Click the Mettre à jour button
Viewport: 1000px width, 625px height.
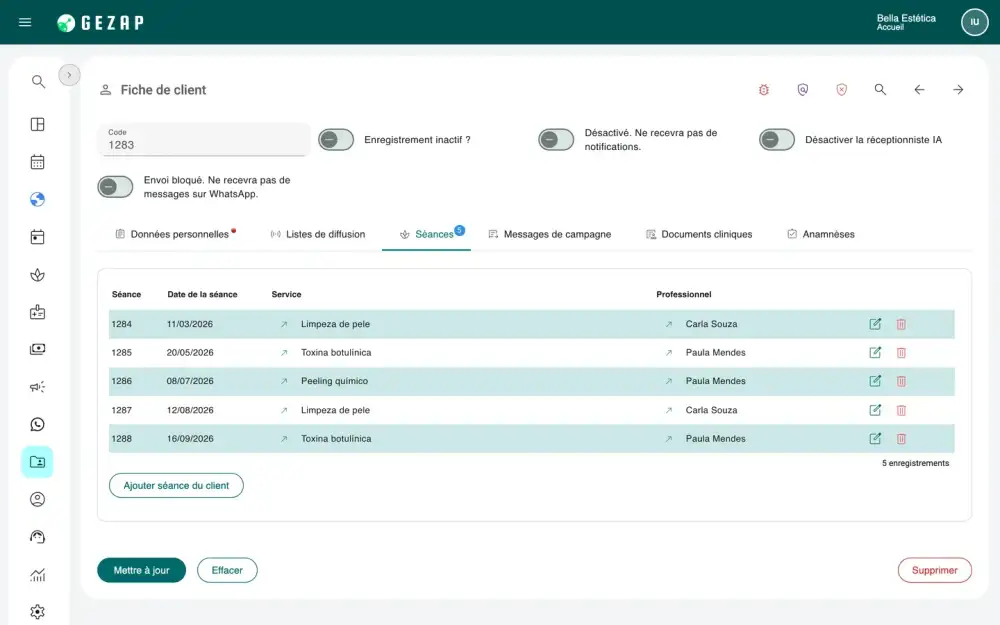[x=142, y=570]
